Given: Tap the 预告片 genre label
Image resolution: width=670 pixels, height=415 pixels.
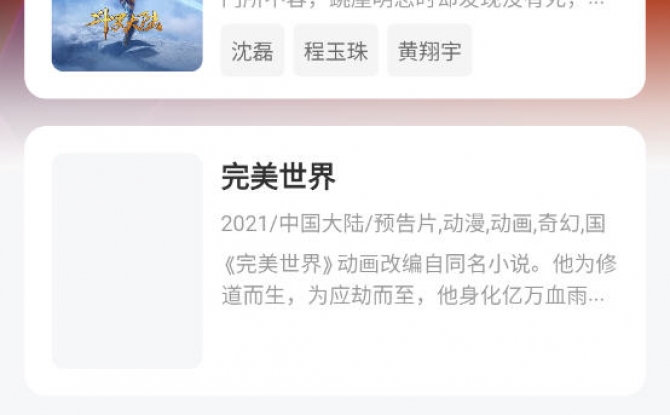Looking at the screenshot, I should 406,224.
